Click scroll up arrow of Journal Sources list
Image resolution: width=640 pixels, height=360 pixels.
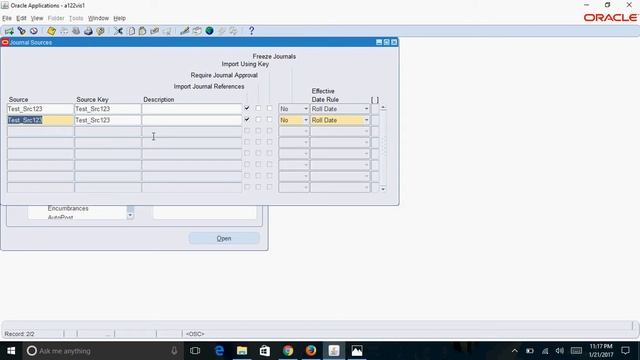[383, 108]
